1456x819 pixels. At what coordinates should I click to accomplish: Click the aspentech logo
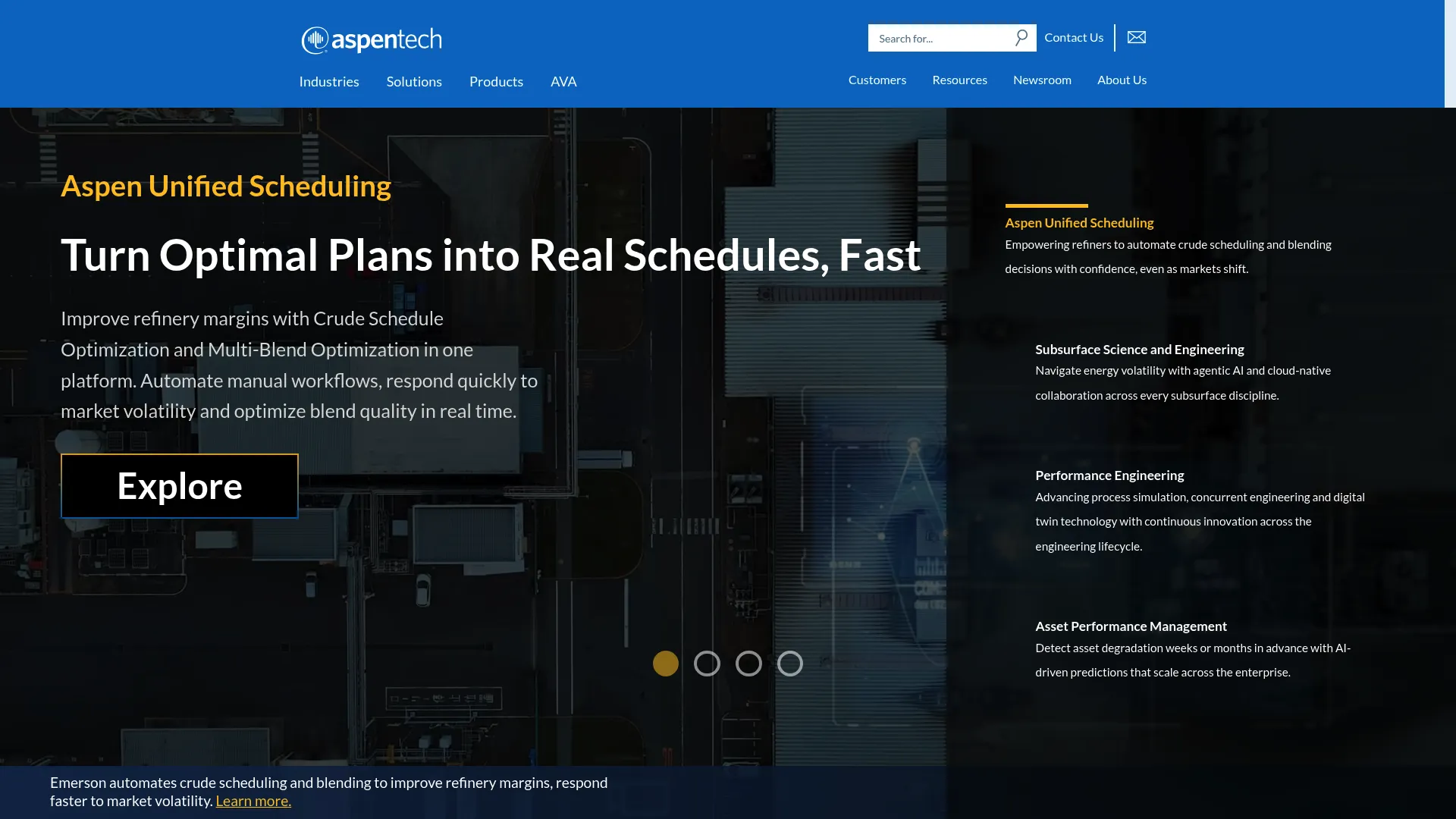[x=372, y=40]
